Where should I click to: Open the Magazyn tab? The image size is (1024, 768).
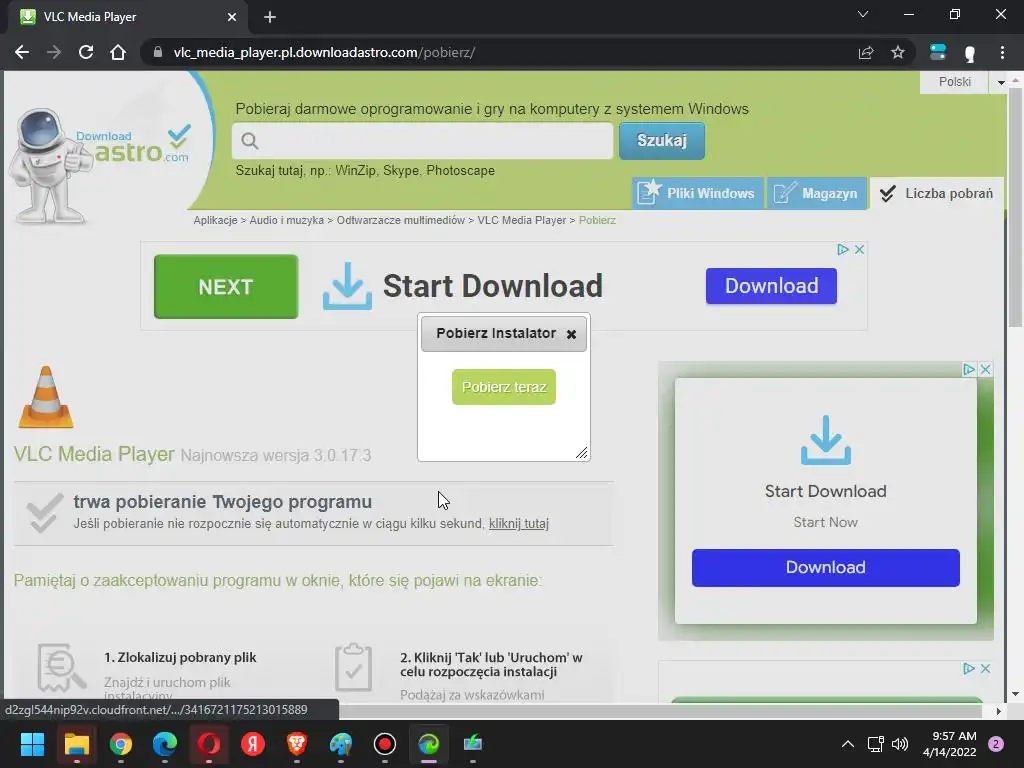(x=817, y=193)
